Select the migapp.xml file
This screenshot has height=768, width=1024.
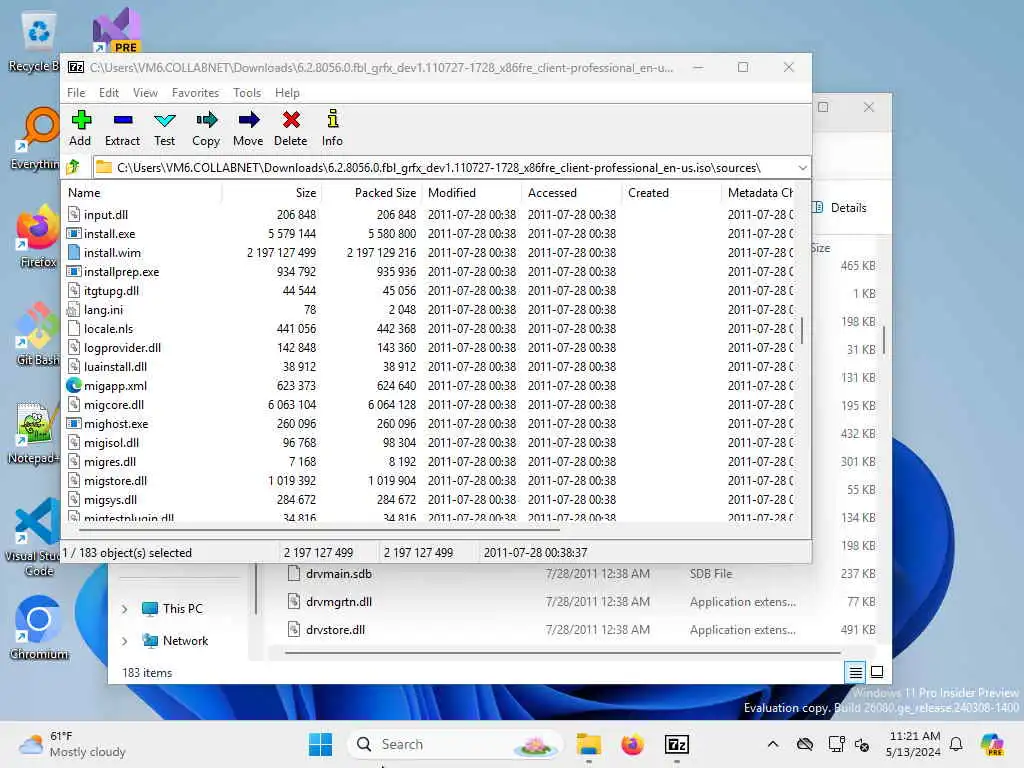tap(115, 385)
